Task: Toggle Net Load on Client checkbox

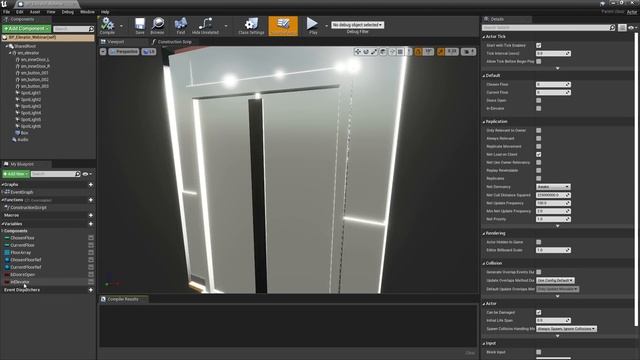Action: pos(539,154)
